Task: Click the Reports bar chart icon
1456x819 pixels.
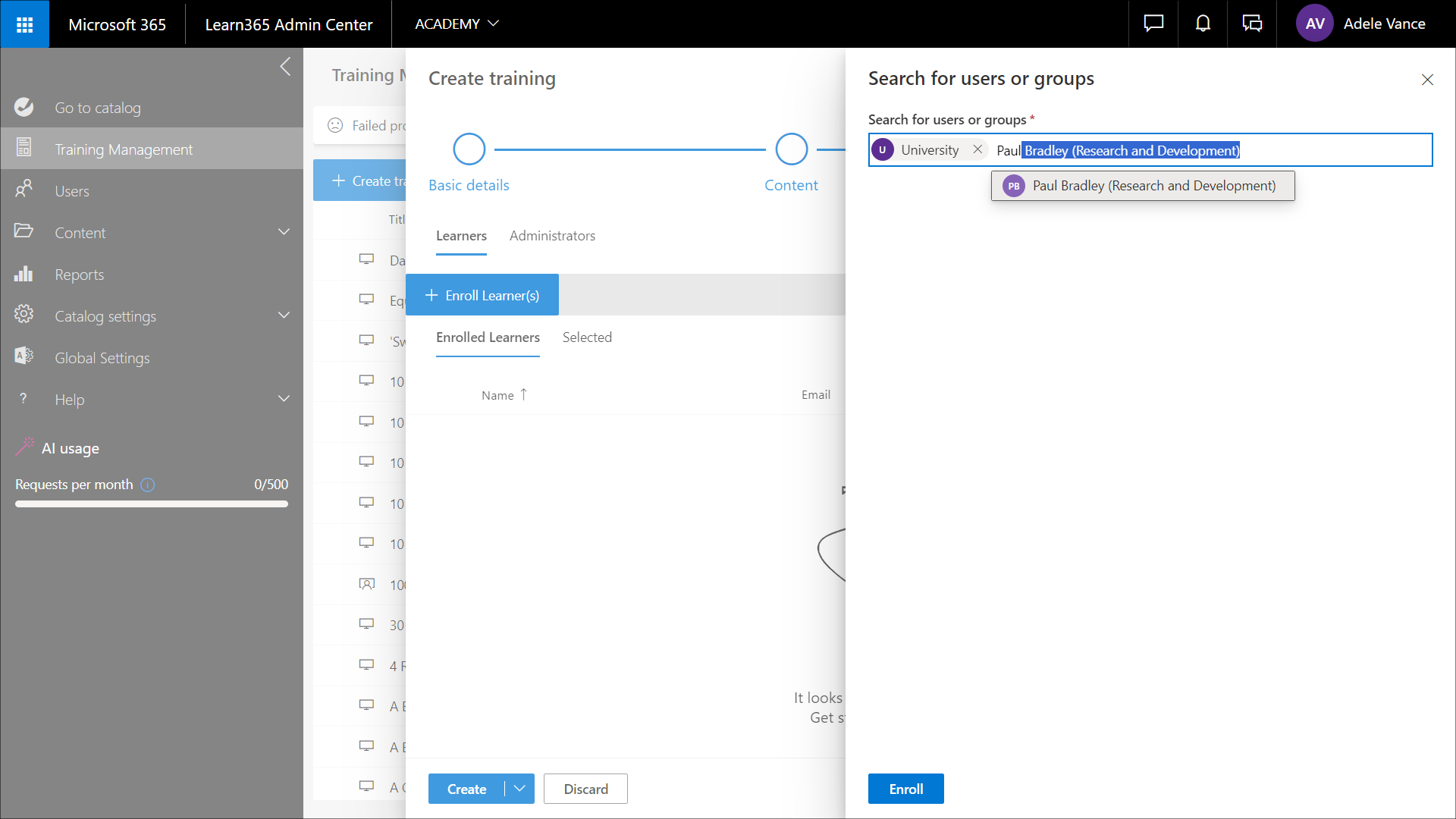Action: 24,275
